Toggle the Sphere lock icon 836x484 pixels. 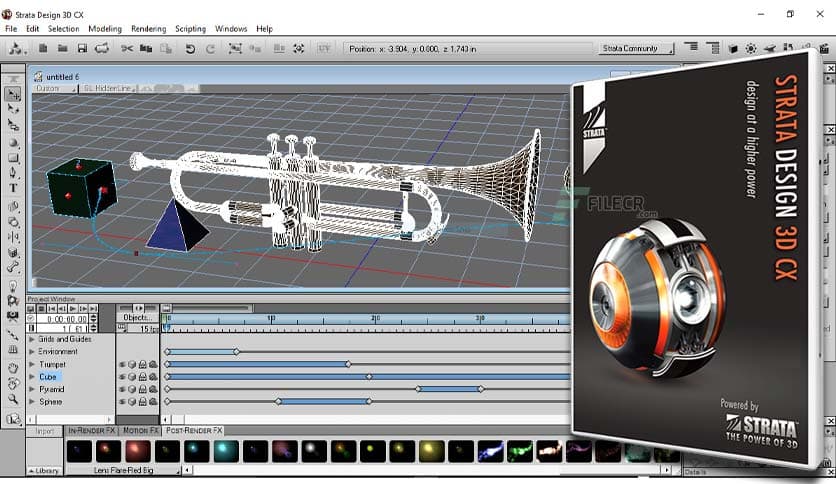(x=142, y=402)
